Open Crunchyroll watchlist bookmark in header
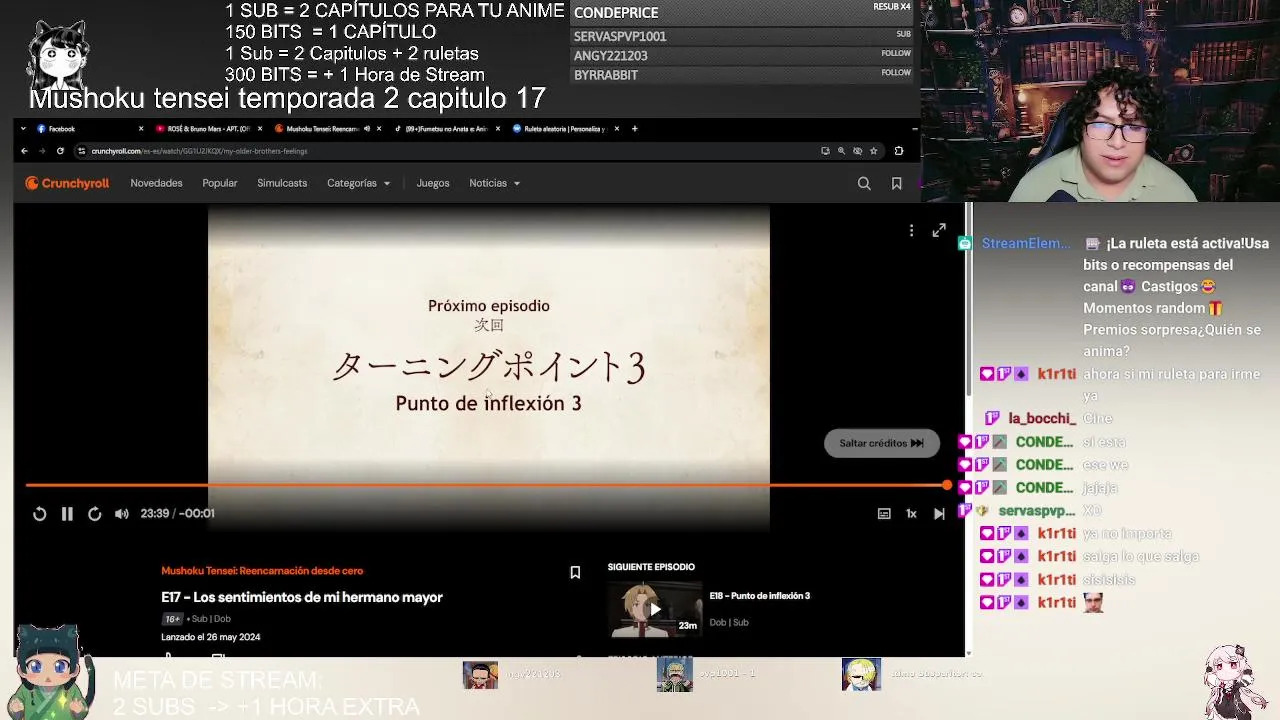The height and width of the screenshot is (720, 1280). [x=896, y=183]
